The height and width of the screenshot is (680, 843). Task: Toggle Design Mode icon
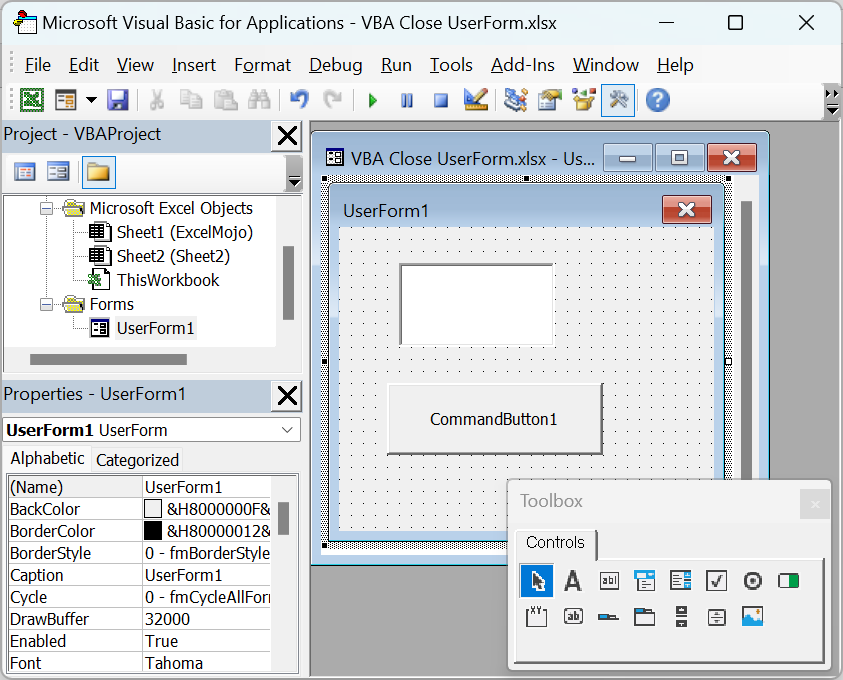[476, 100]
